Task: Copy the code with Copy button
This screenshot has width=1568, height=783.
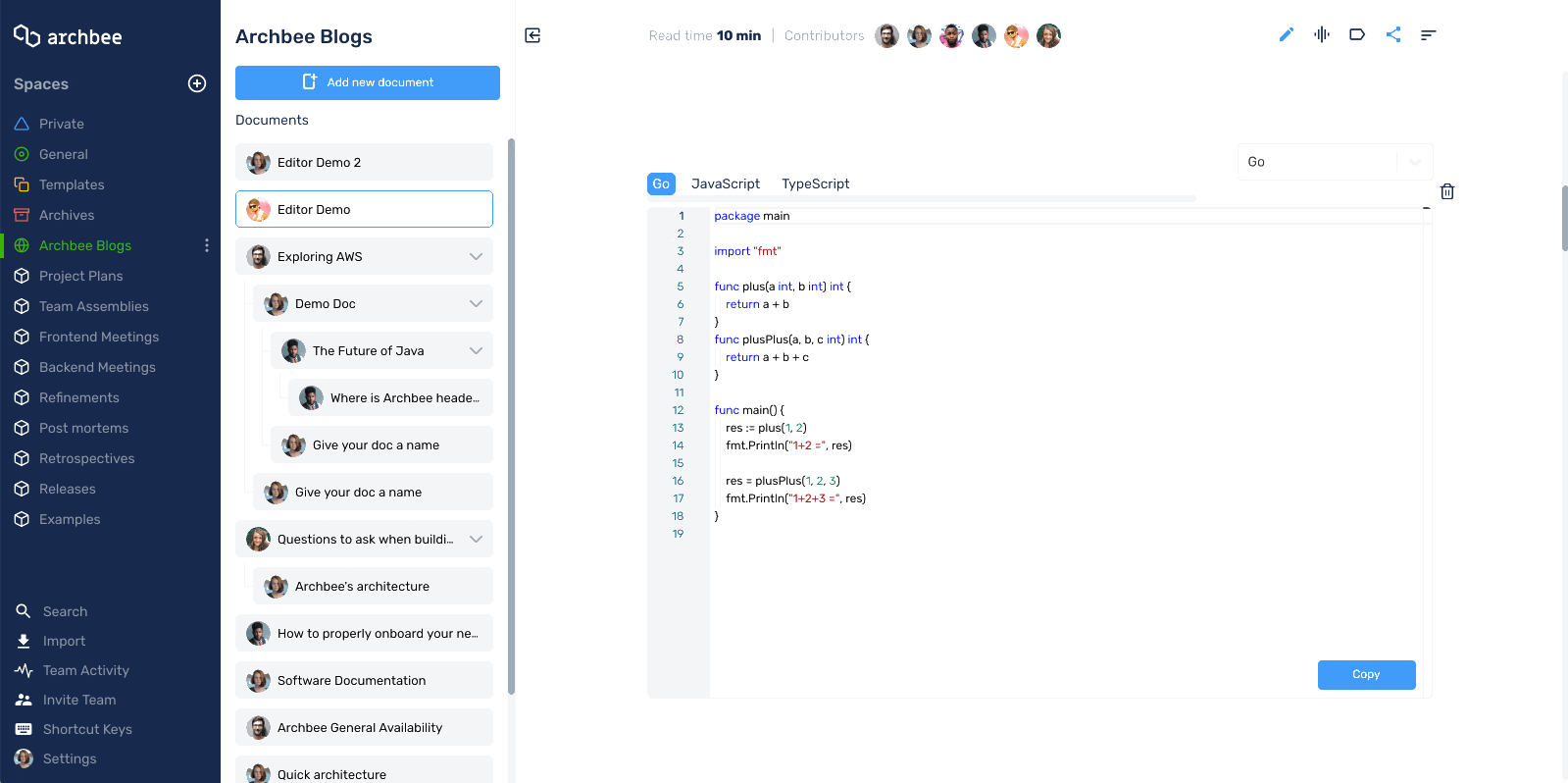Action: click(x=1366, y=674)
